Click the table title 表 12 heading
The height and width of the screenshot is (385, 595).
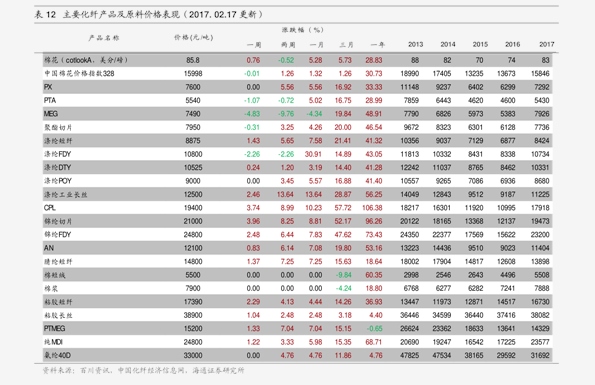(148, 15)
